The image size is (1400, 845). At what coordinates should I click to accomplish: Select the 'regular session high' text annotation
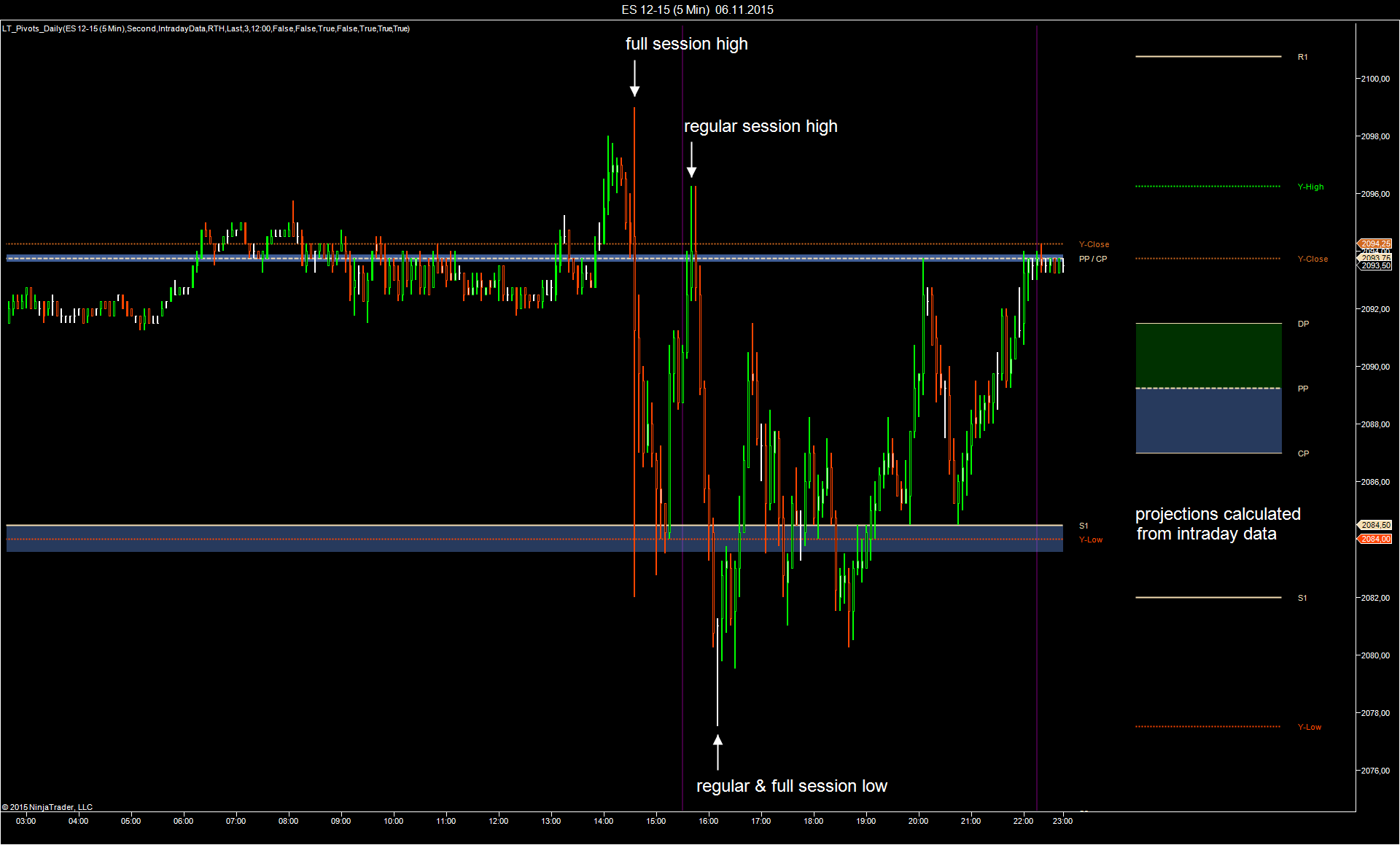click(761, 126)
